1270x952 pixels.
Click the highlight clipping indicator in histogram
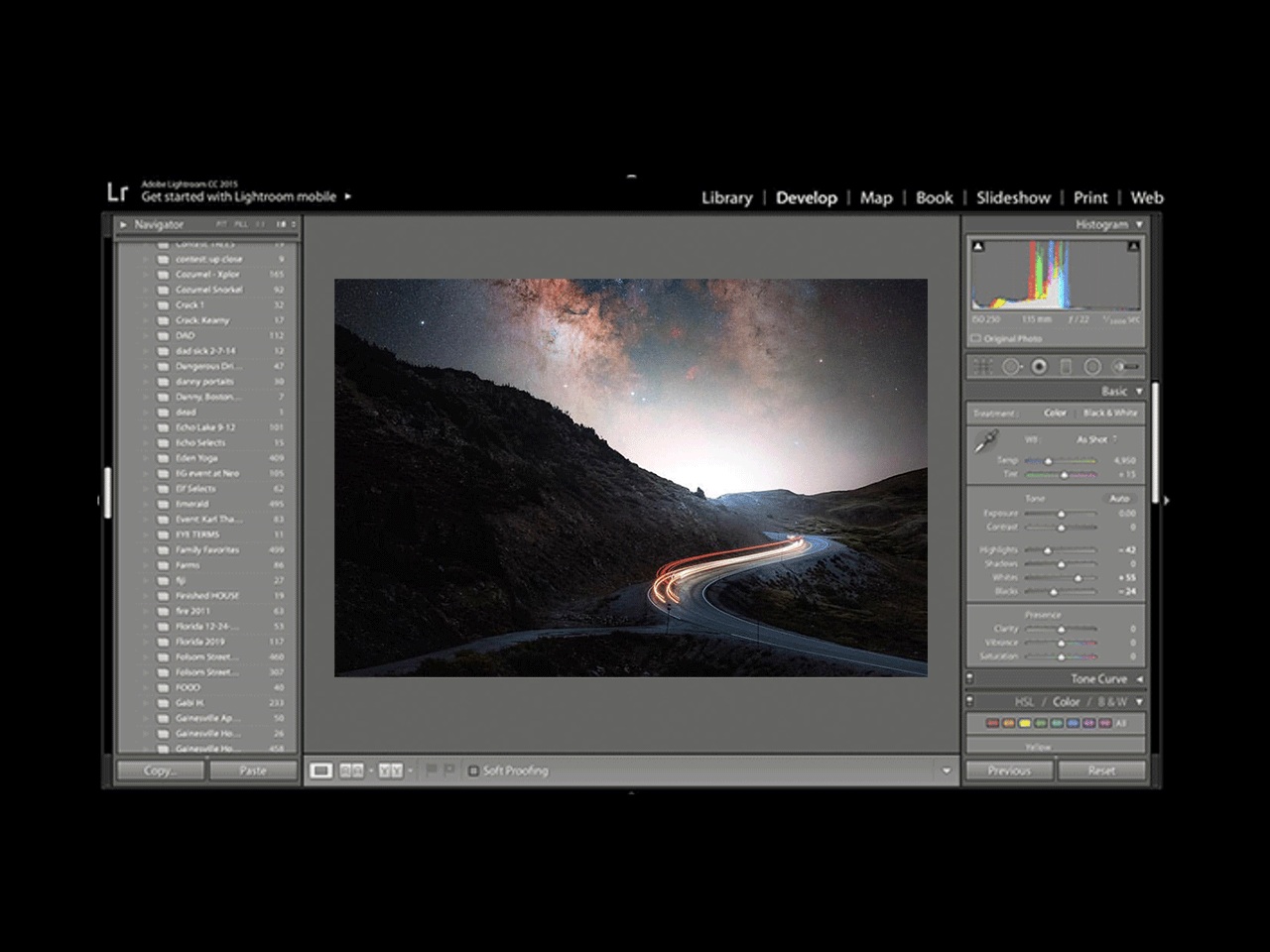(x=1134, y=246)
